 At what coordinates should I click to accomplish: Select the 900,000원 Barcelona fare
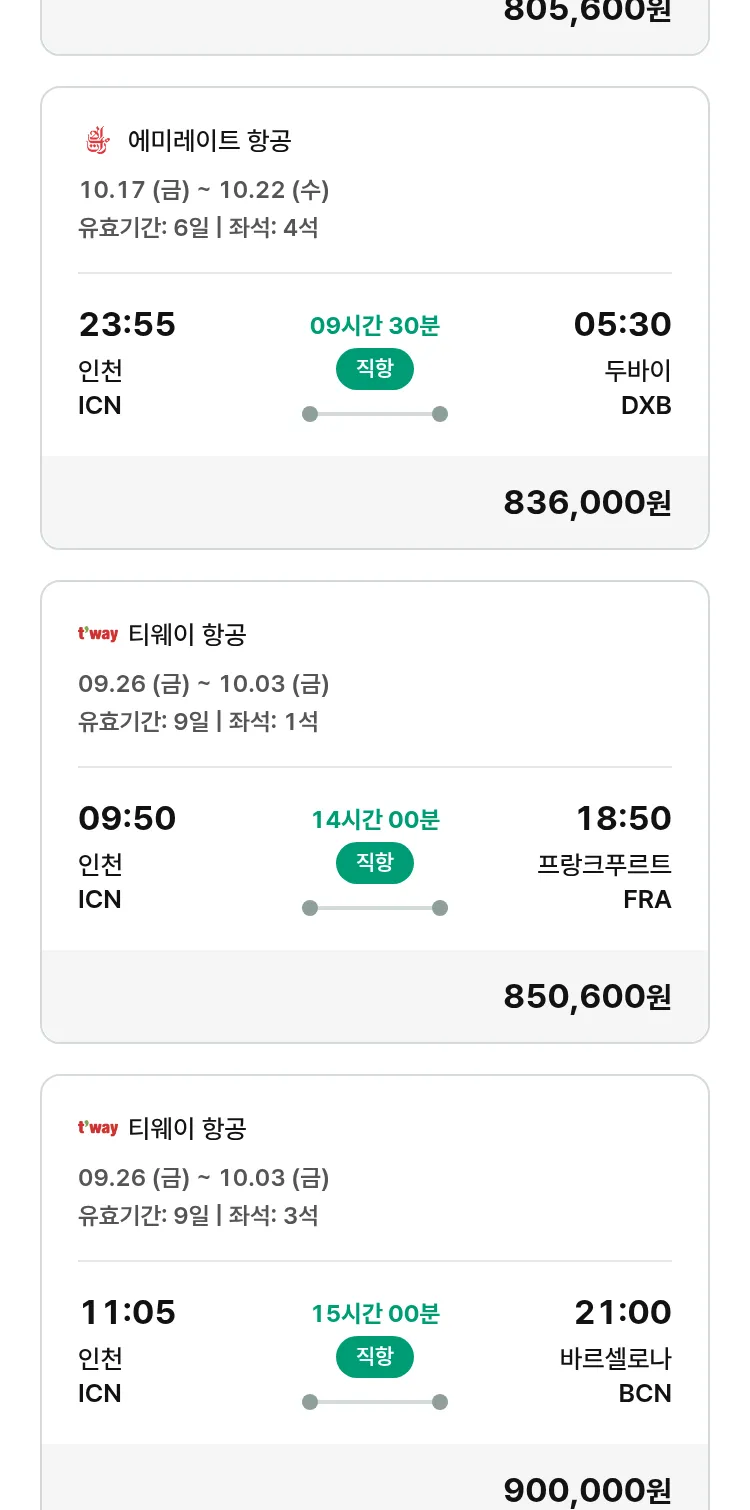point(587,1490)
